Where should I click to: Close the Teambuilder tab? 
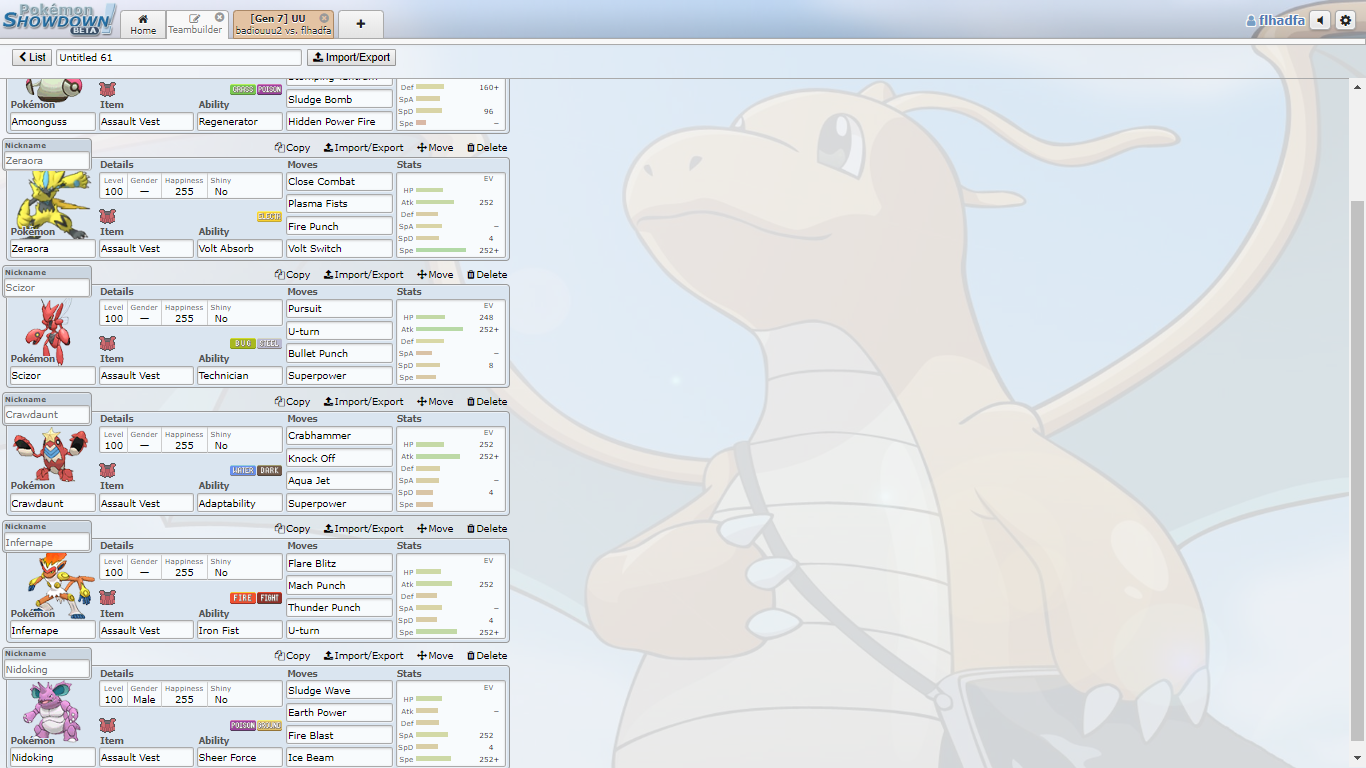point(219,17)
